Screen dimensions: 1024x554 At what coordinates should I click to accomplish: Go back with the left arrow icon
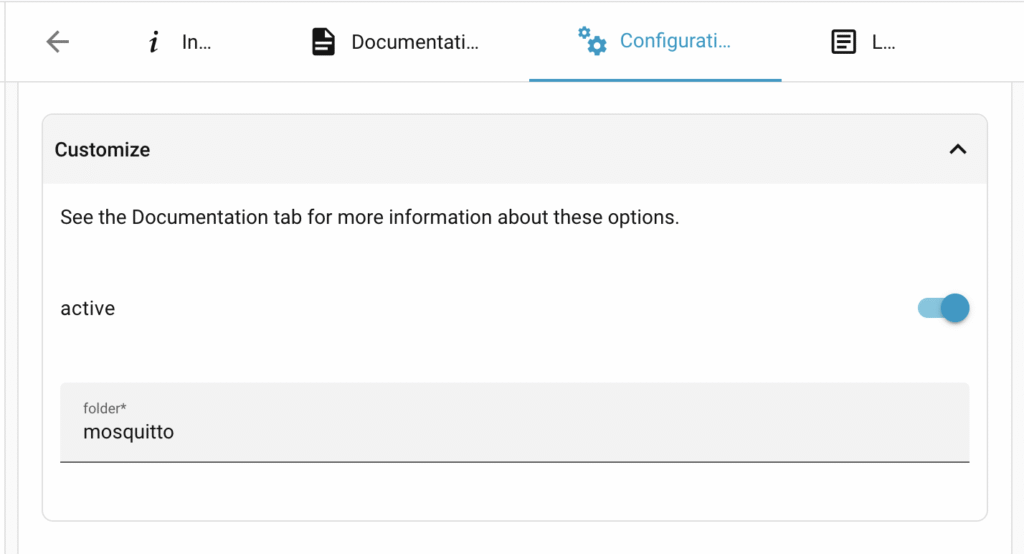(58, 42)
